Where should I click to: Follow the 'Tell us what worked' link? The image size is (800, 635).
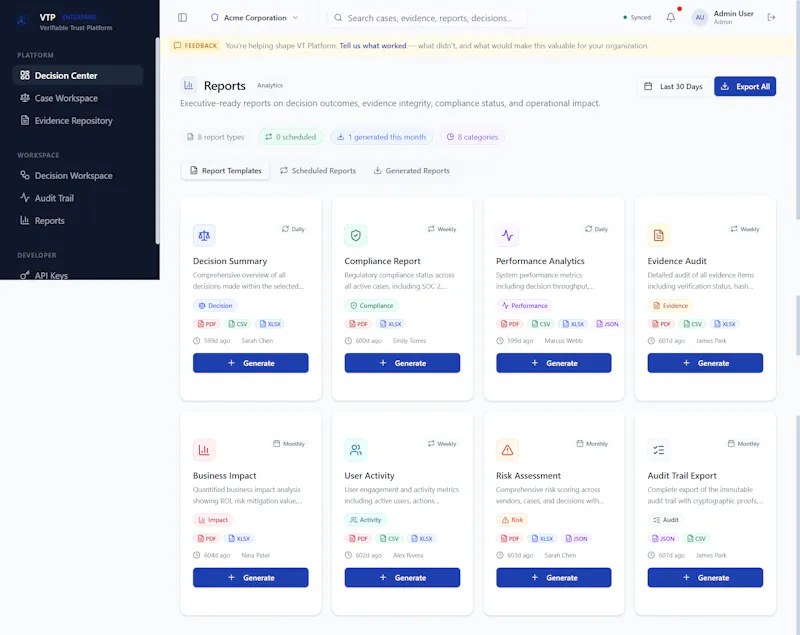coord(373,45)
